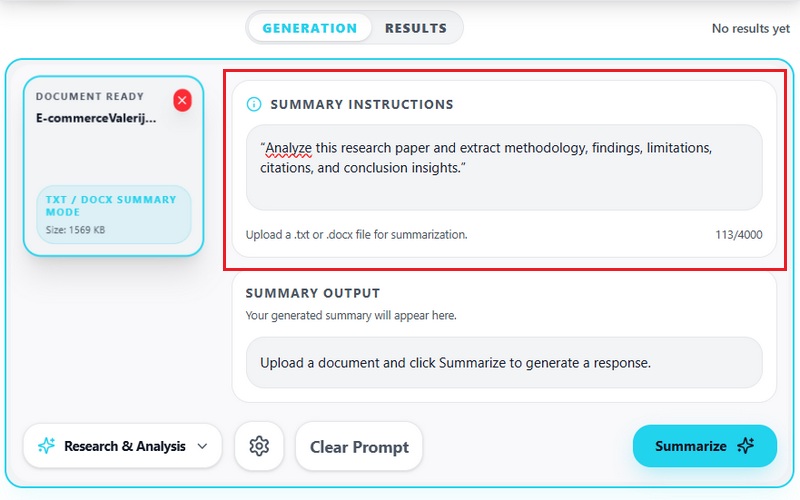Screen dimensions: 800x500
Task: Click the No results yet status text
Action: (x=751, y=29)
